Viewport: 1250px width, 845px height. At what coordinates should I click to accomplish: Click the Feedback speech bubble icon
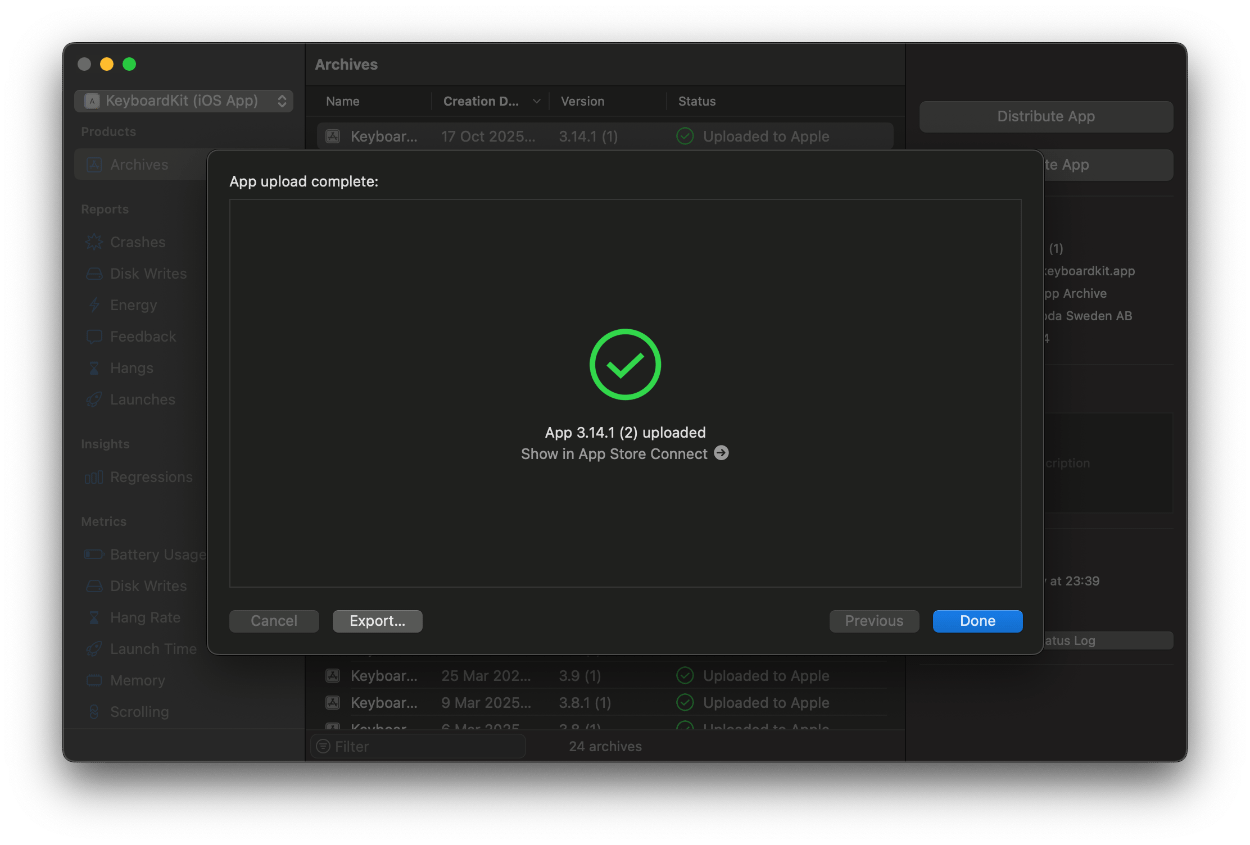(94, 337)
